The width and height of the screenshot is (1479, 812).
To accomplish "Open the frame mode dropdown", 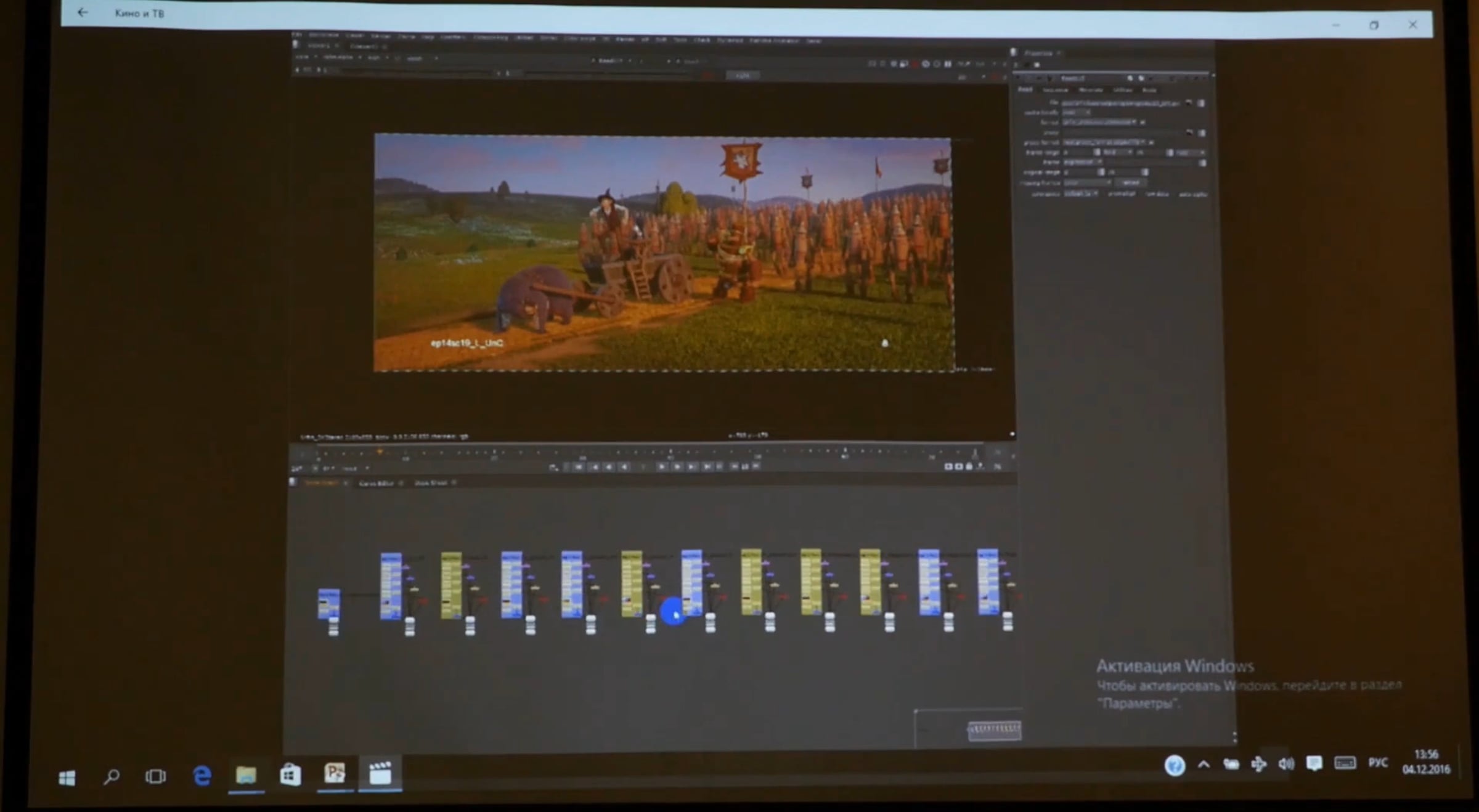I will tap(1082, 162).
